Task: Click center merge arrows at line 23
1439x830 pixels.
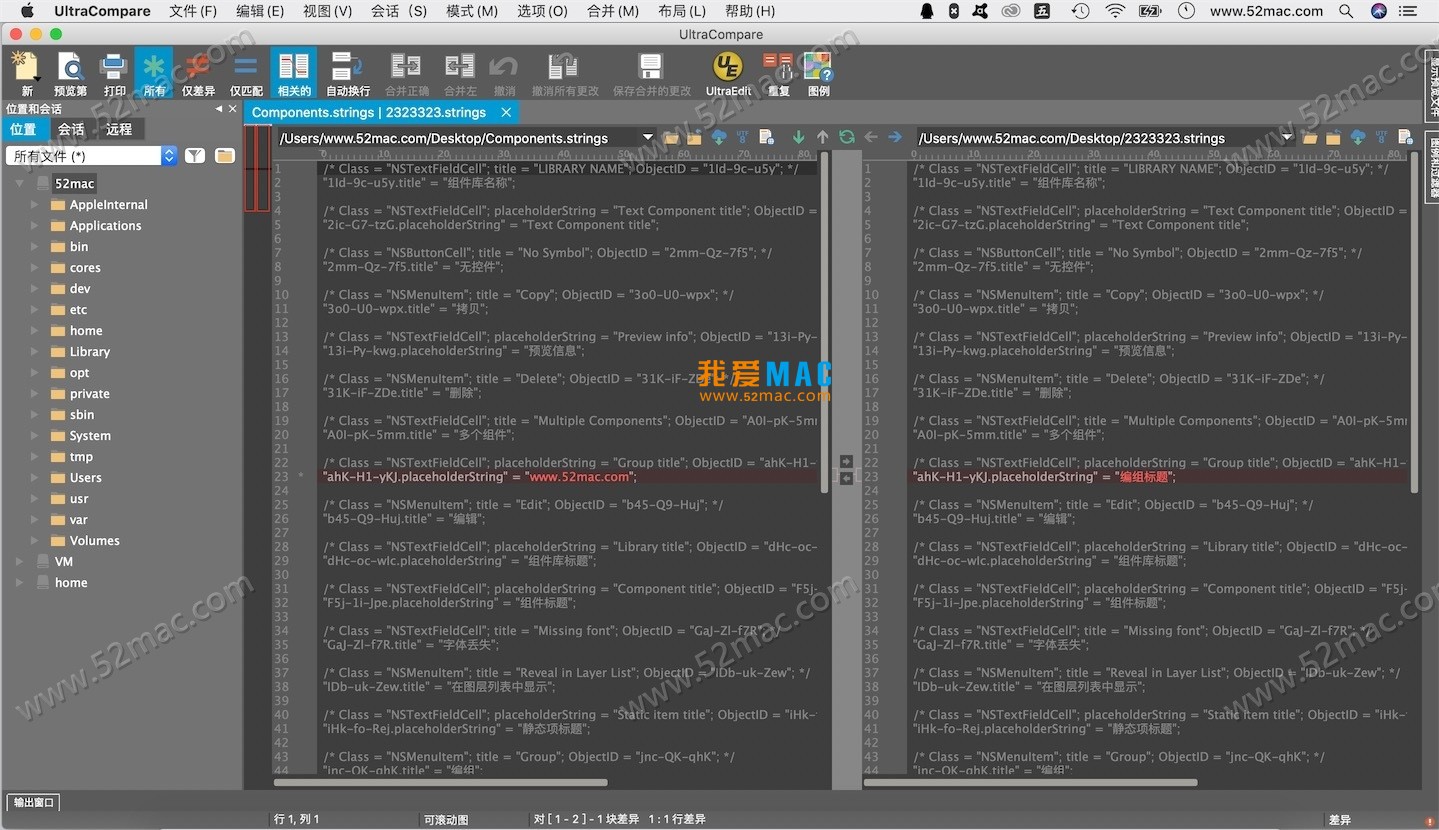Action: 846,470
